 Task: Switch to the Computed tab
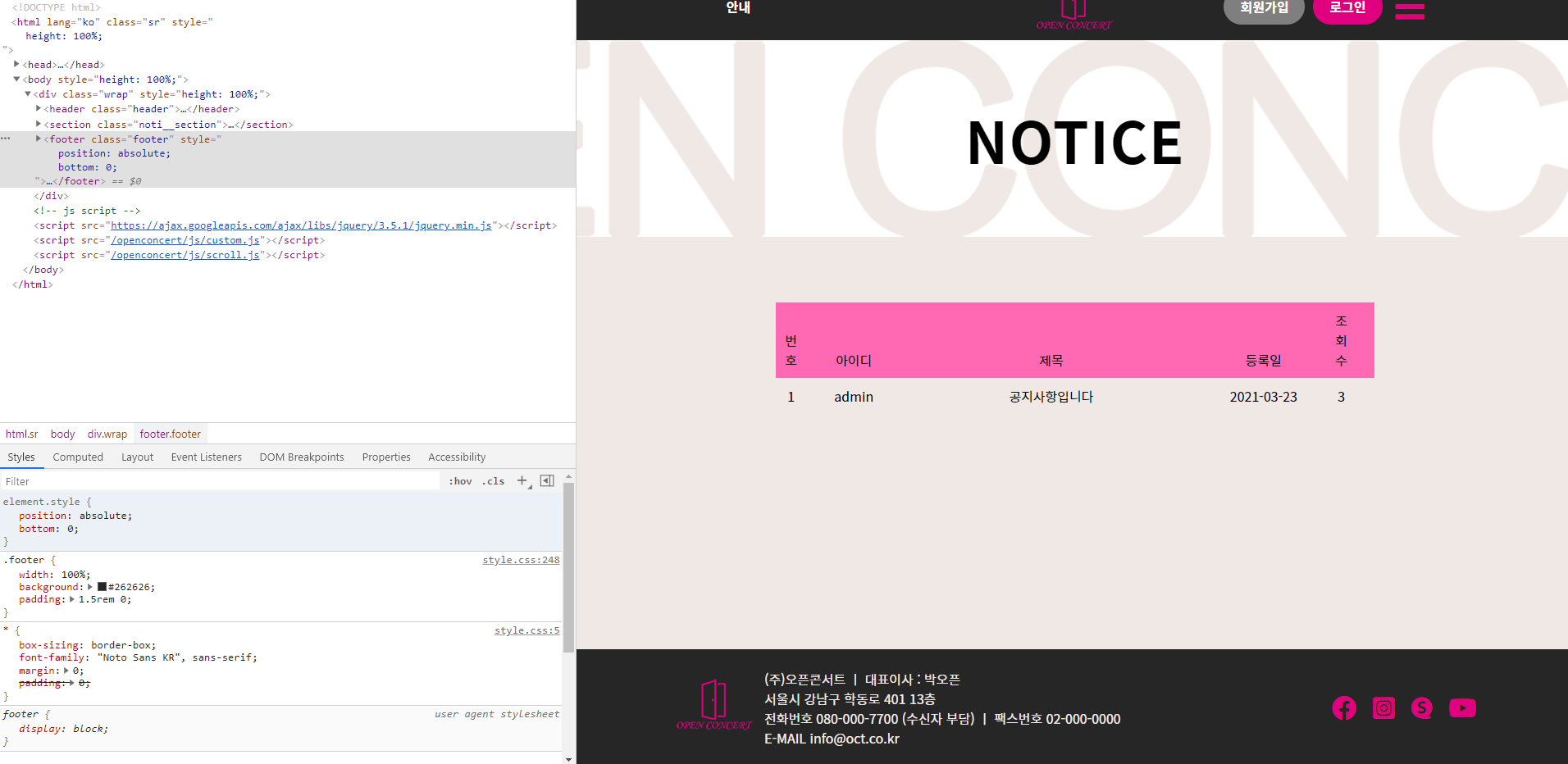click(78, 457)
